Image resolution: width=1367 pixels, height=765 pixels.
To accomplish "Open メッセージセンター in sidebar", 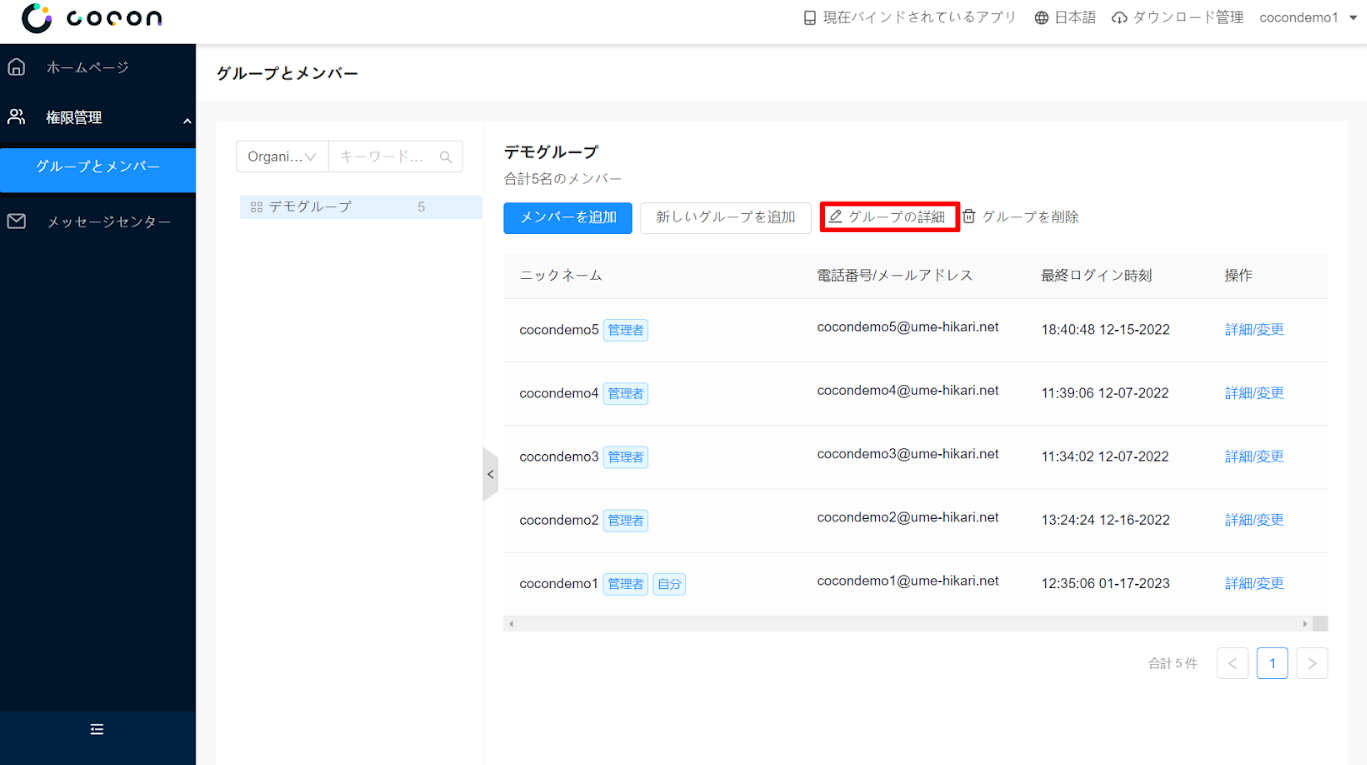I will (109, 222).
